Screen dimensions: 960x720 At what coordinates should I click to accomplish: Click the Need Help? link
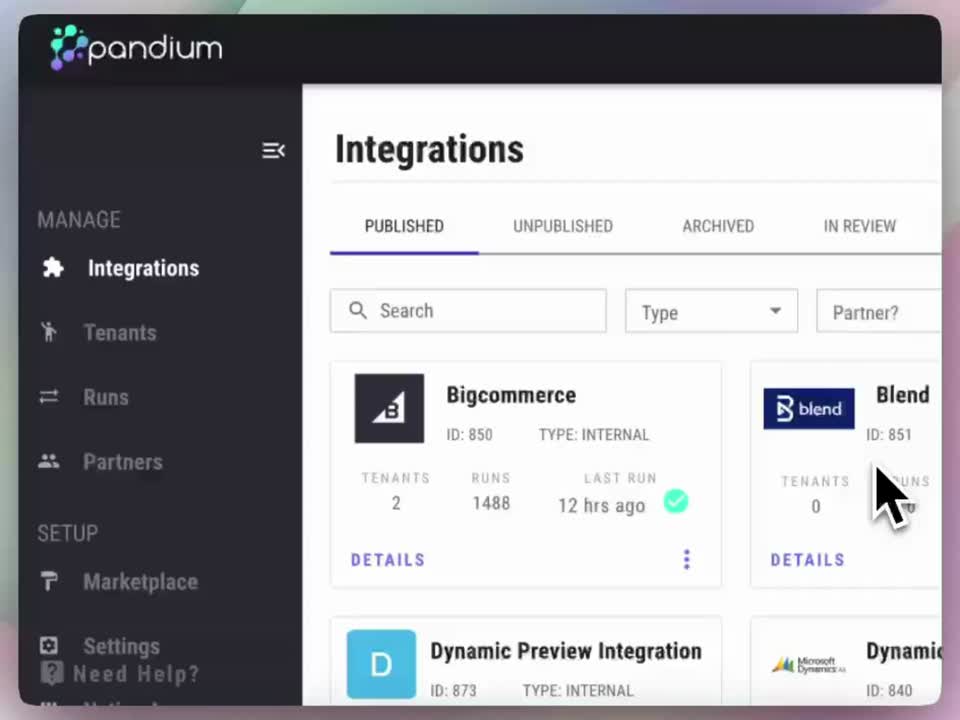136,674
